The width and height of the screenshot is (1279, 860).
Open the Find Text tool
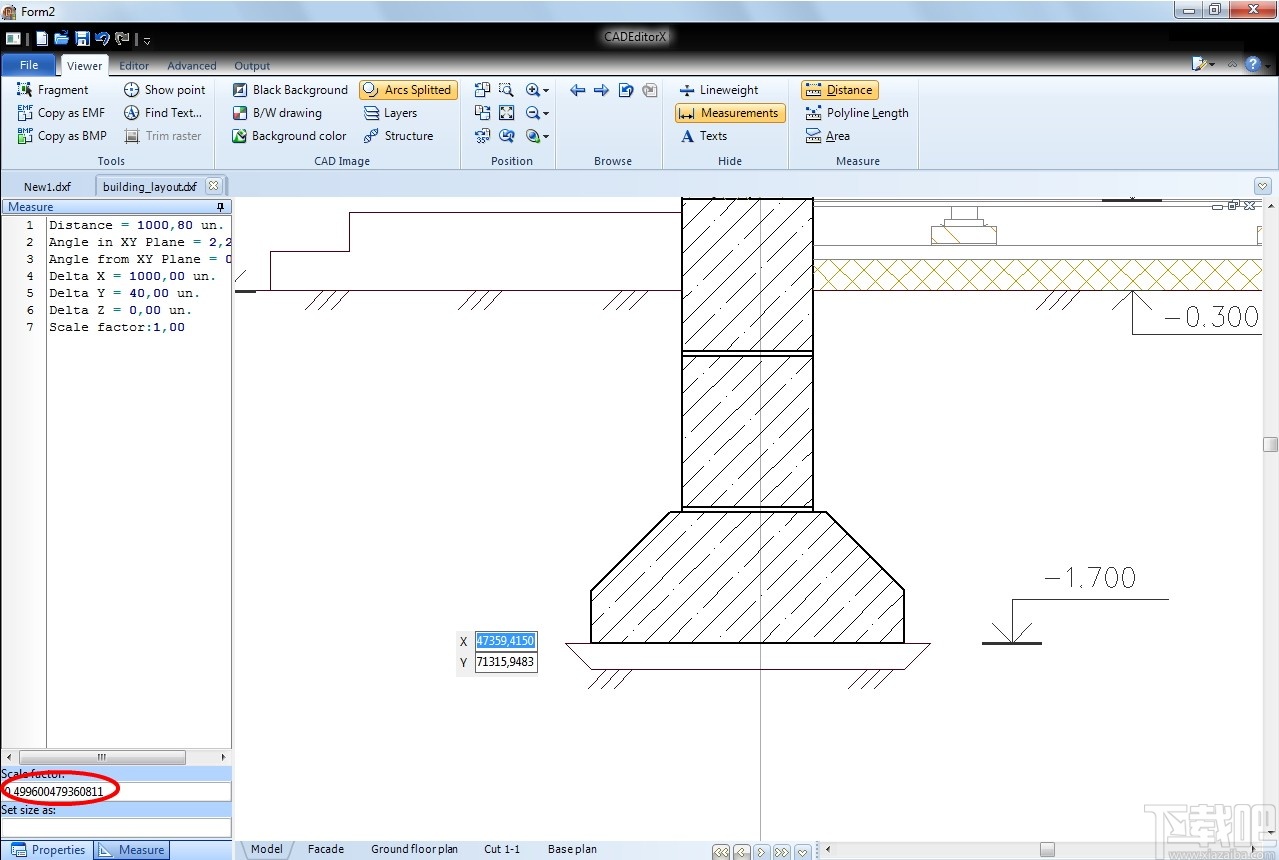coord(163,113)
